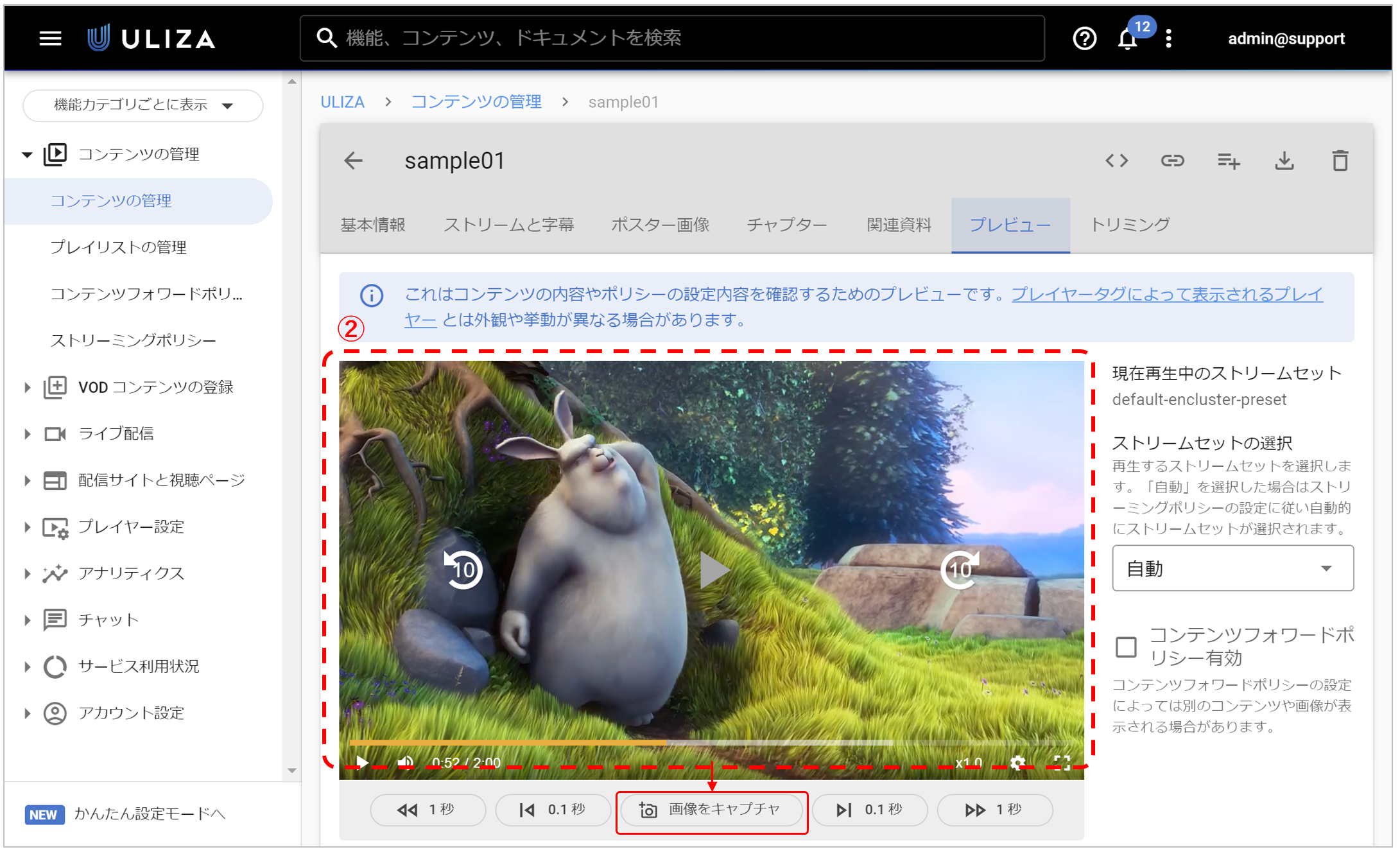Click アナリティクス chart icon
Viewport: 1400px width, 854px height.
pos(55,573)
